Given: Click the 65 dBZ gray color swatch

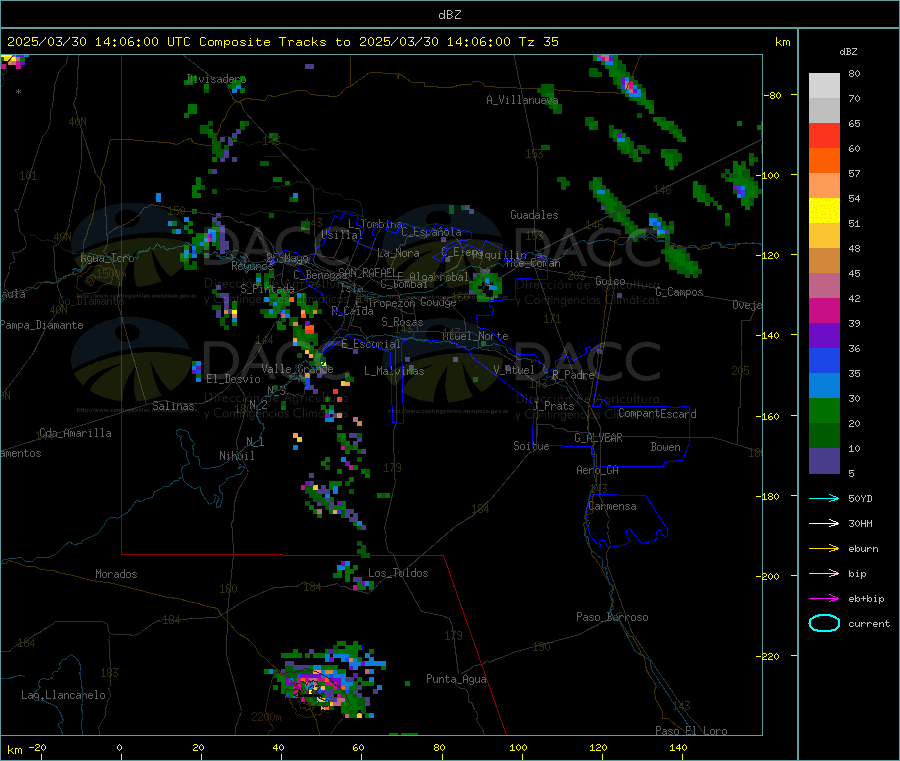Looking at the screenshot, I should click(x=824, y=111).
